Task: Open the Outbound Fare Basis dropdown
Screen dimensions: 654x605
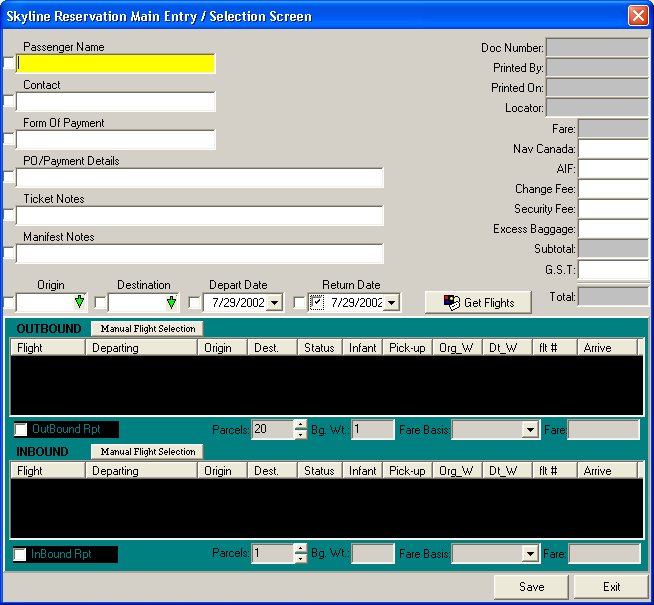Action: click(530, 430)
